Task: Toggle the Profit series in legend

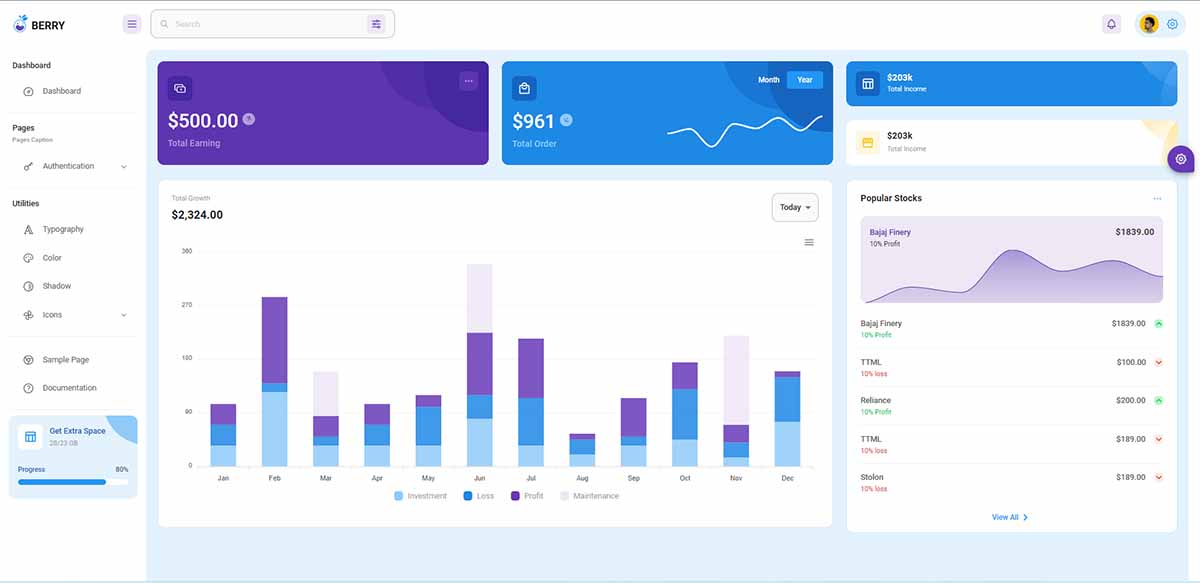Action: point(527,496)
